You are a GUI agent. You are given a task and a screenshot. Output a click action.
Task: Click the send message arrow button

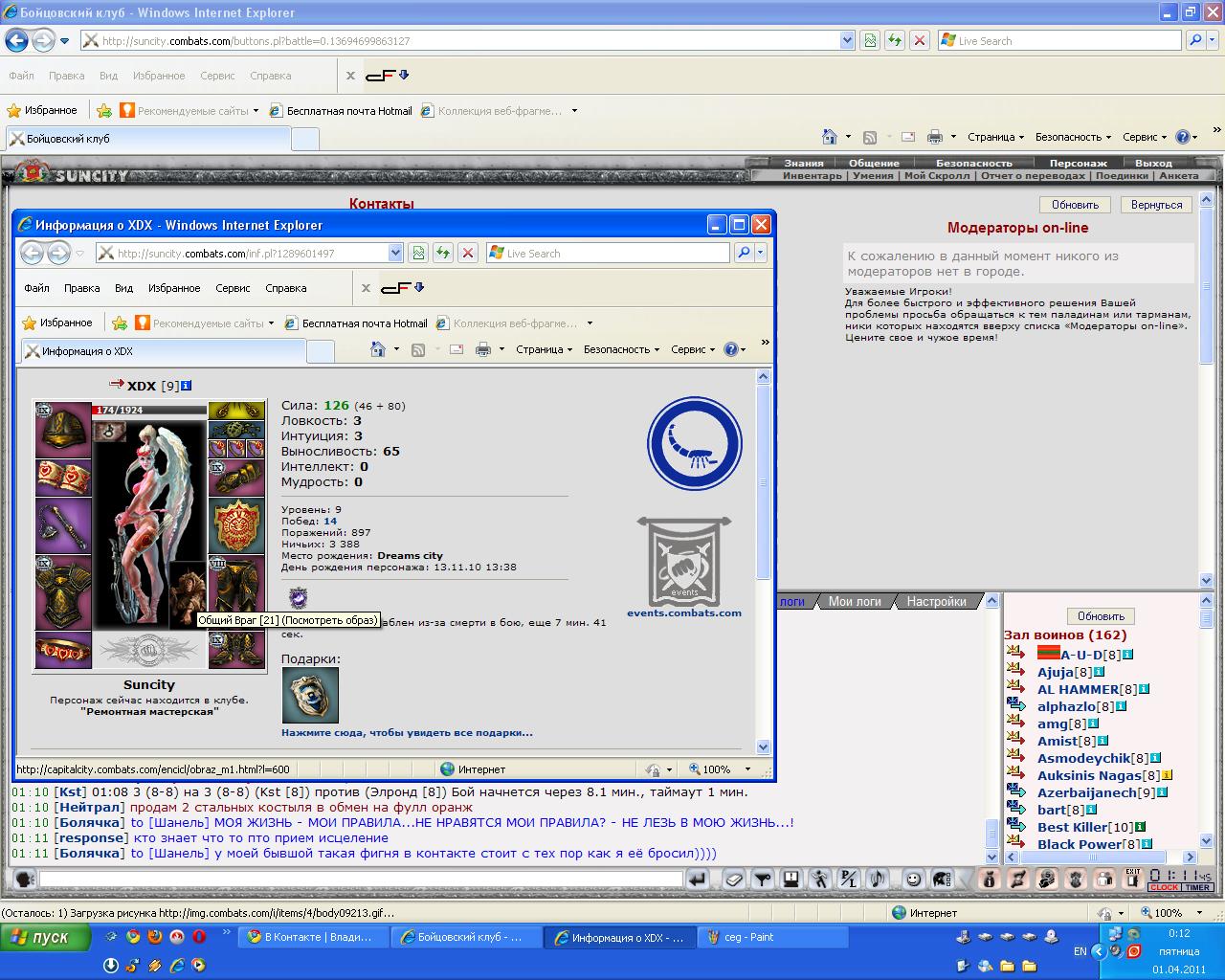(x=699, y=879)
